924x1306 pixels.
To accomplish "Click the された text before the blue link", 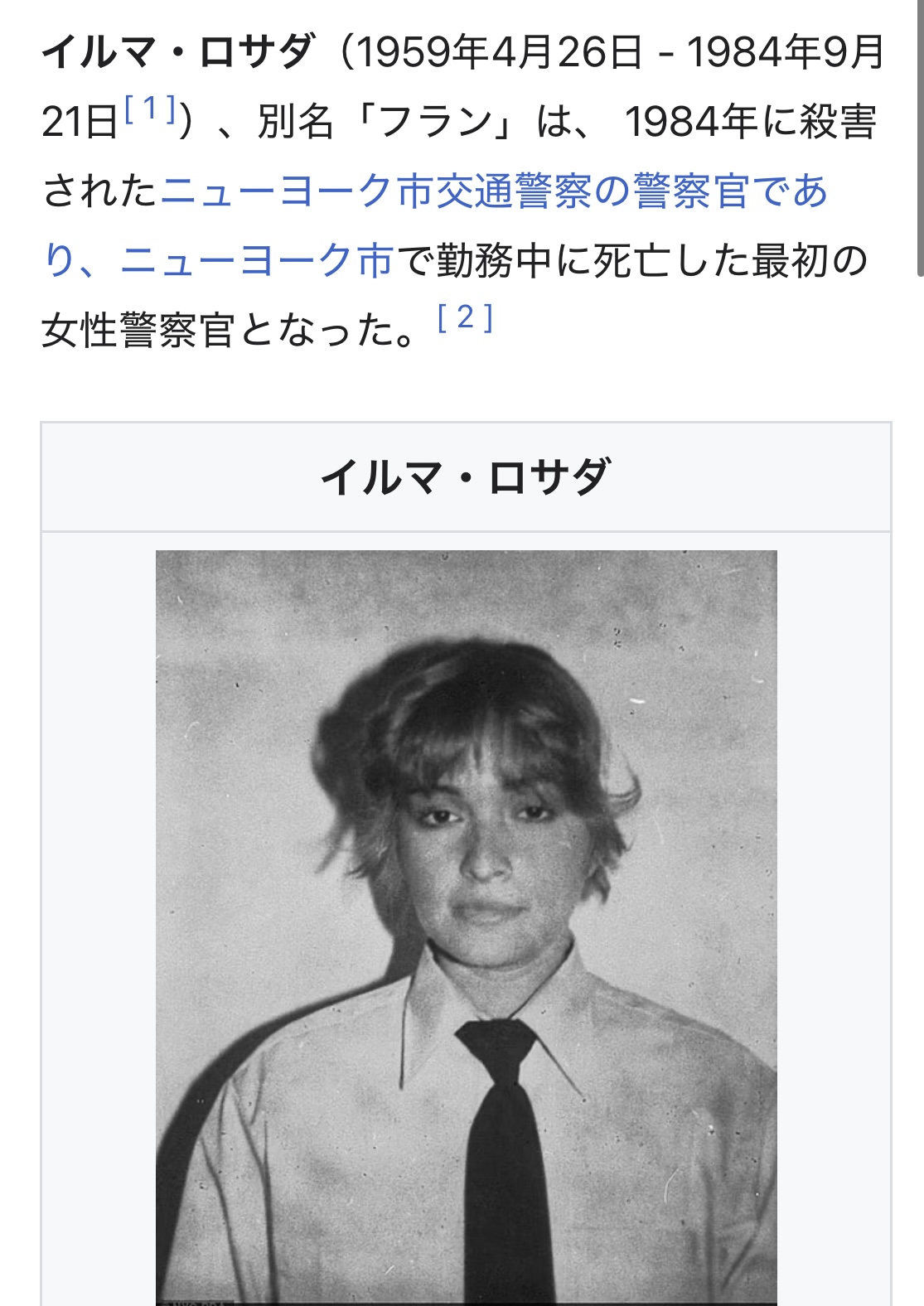I will pyautogui.click(x=99, y=191).
